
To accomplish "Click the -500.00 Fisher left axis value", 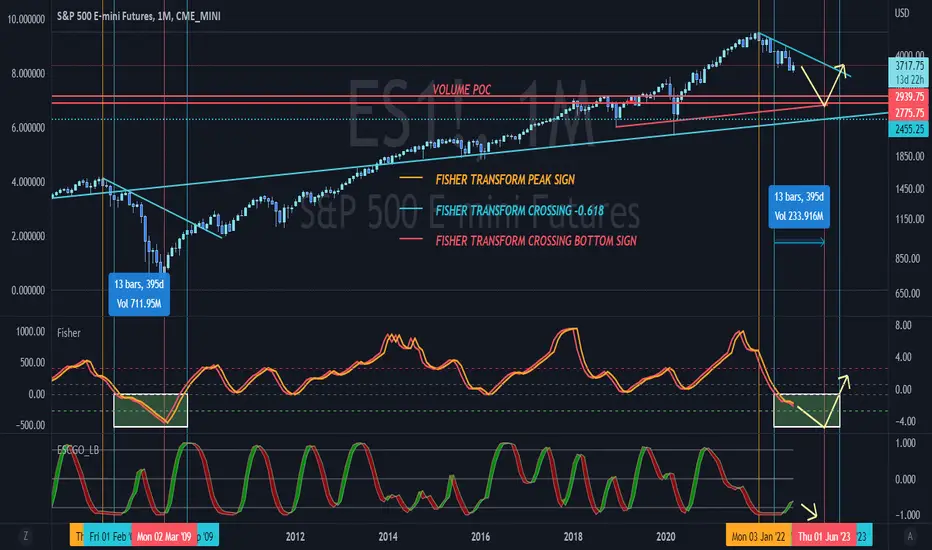I will tap(31, 425).
